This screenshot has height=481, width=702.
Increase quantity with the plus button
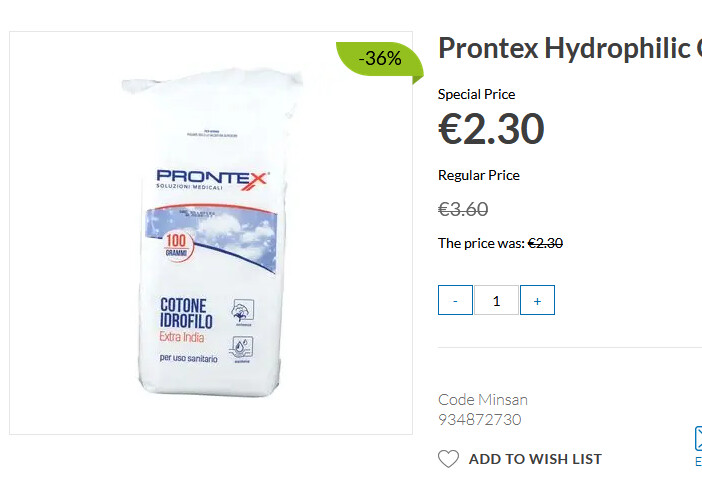537,300
